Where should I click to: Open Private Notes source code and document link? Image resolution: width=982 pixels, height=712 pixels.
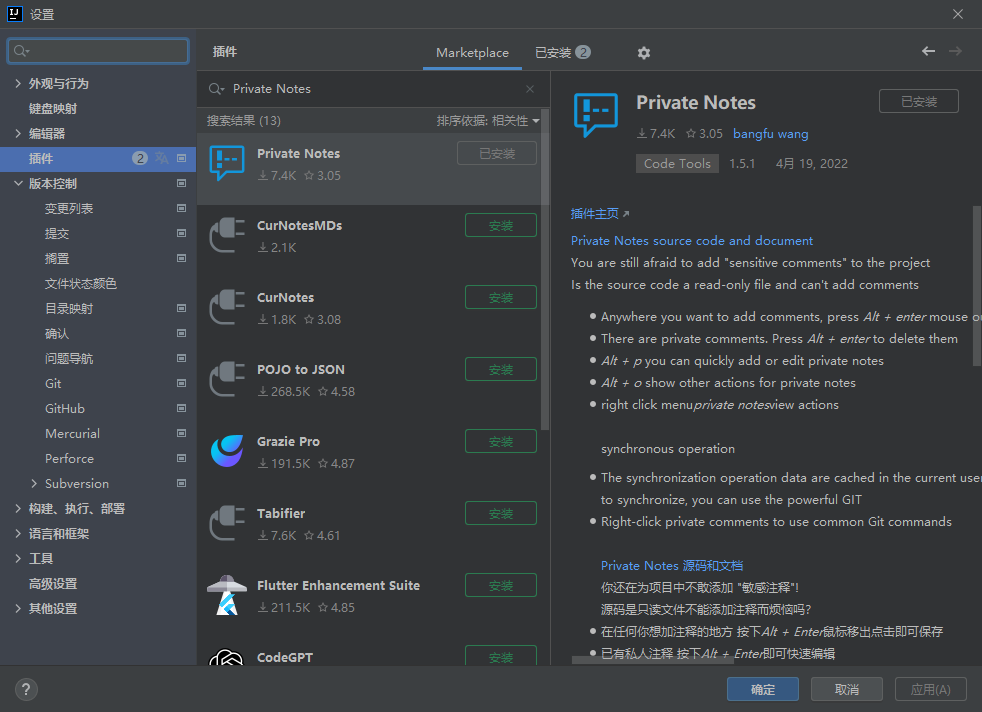(691, 240)
